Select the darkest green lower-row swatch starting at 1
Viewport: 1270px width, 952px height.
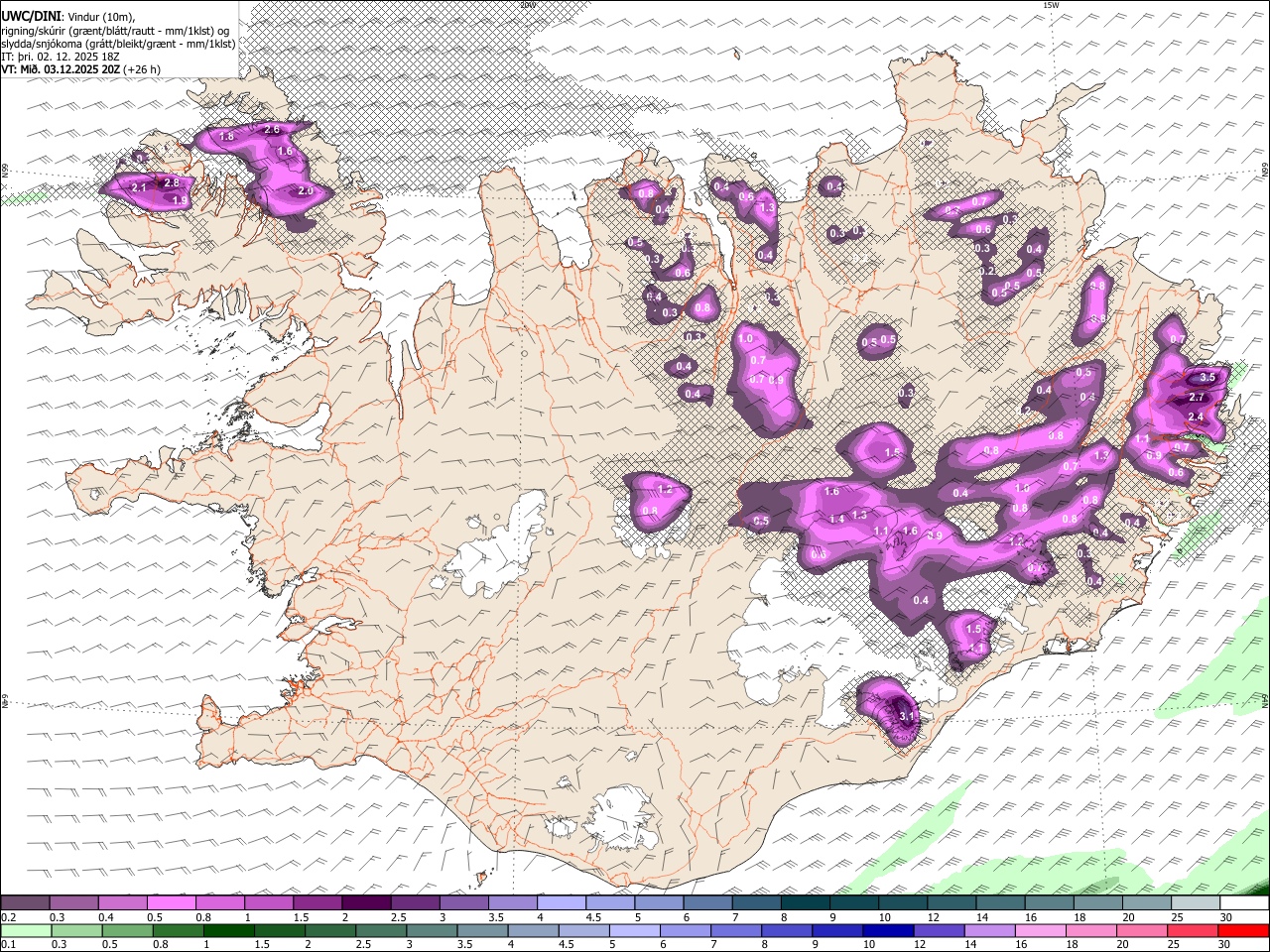point(228,931)
